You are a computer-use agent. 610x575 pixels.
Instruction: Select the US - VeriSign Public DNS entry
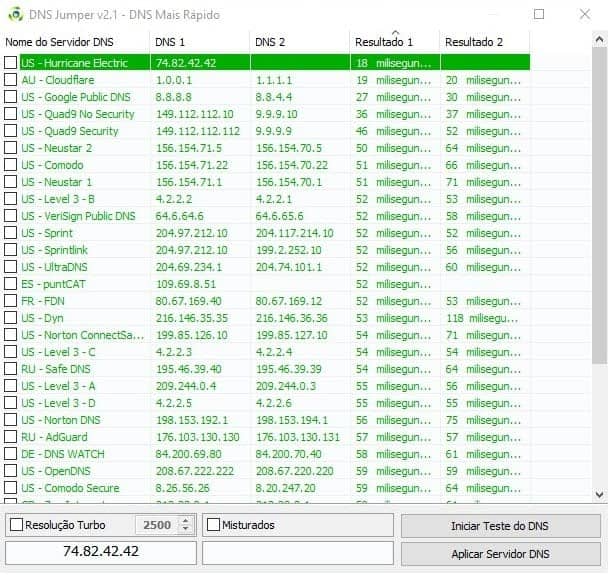79,216
